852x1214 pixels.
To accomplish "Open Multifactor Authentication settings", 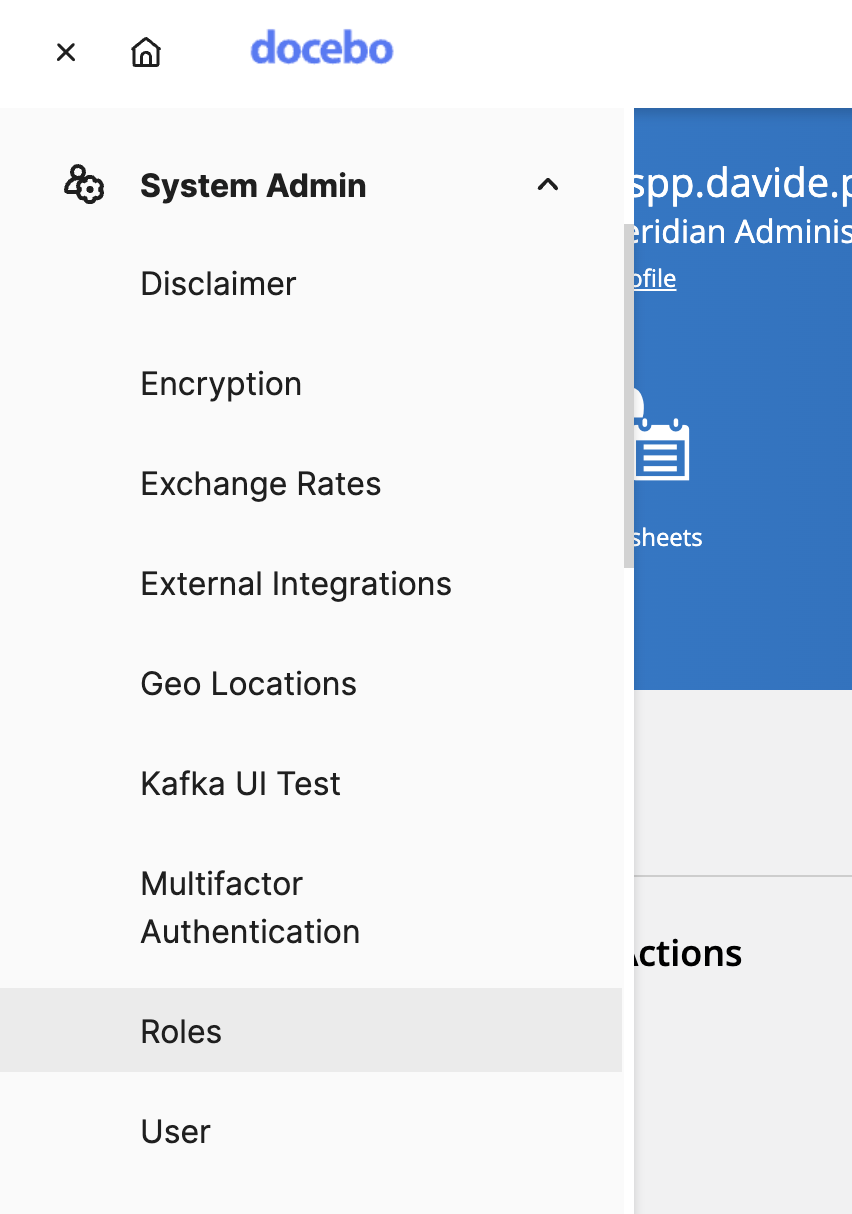I will click(250, 907).
